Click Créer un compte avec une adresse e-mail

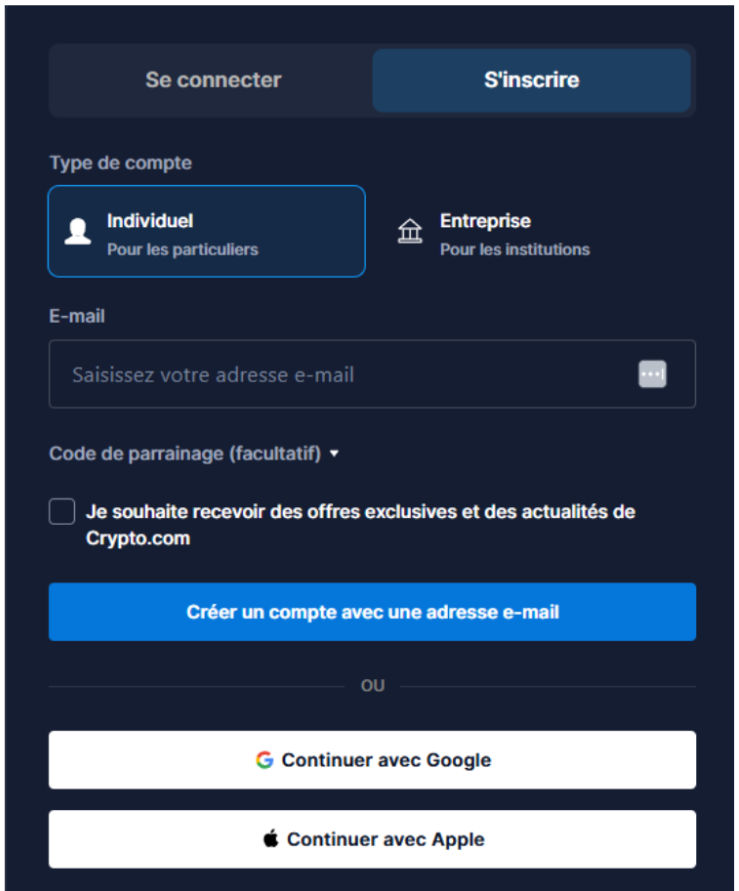pyautogui.click(x=372, y=612)
